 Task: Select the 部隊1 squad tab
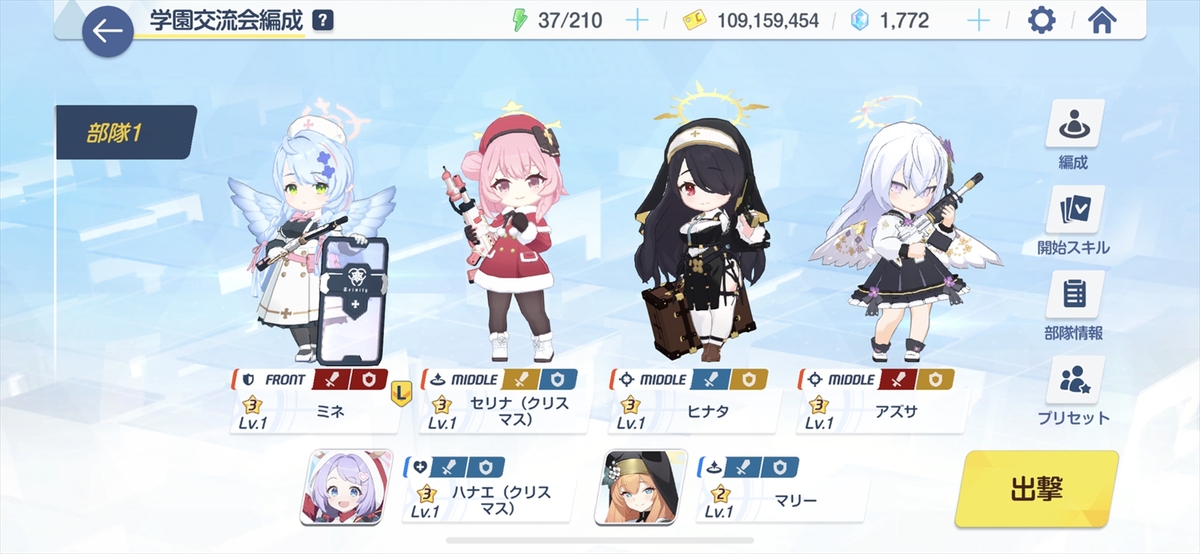[x=125, y=132]
